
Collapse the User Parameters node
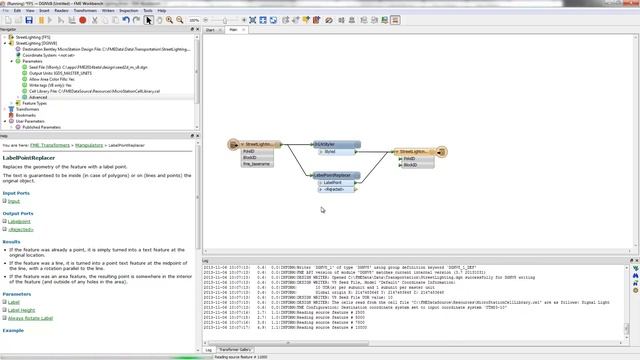[x=5, y=121]
